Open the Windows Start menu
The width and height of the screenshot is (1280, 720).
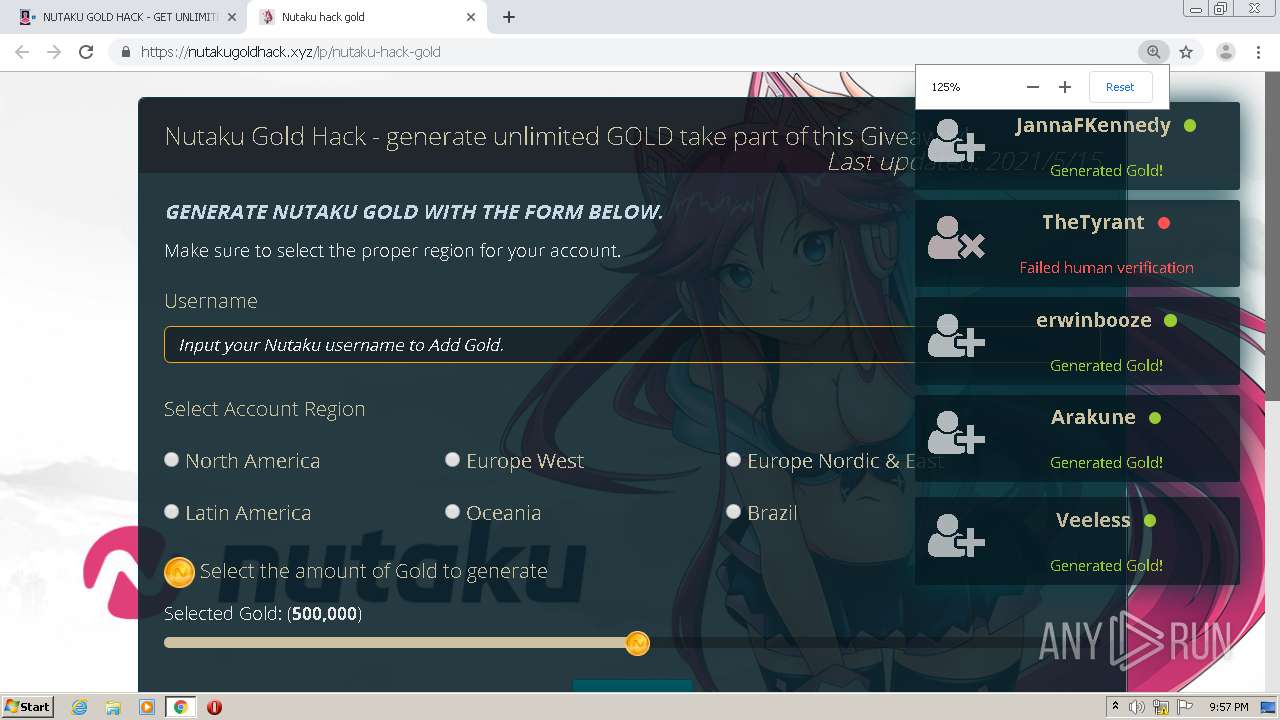pos(27,706)
